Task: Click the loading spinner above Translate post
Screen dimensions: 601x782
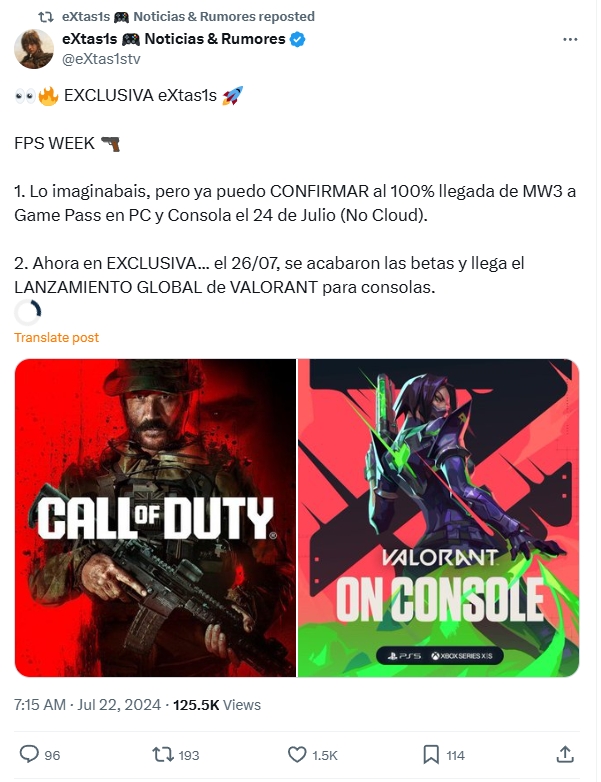Action: pyautogui.click(x=27, y=313)
